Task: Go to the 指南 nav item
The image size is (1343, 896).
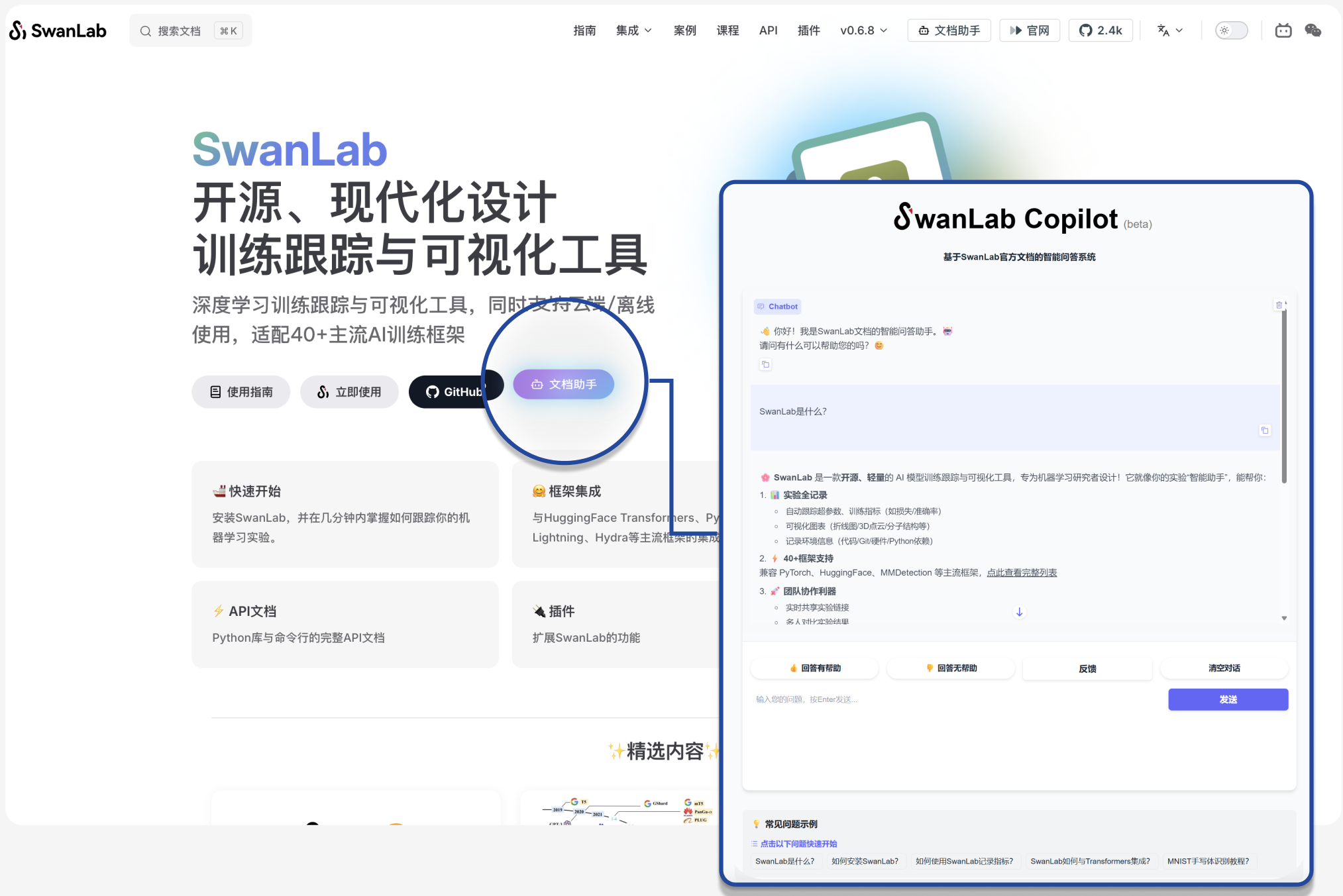Action: (x=584, y=30)
